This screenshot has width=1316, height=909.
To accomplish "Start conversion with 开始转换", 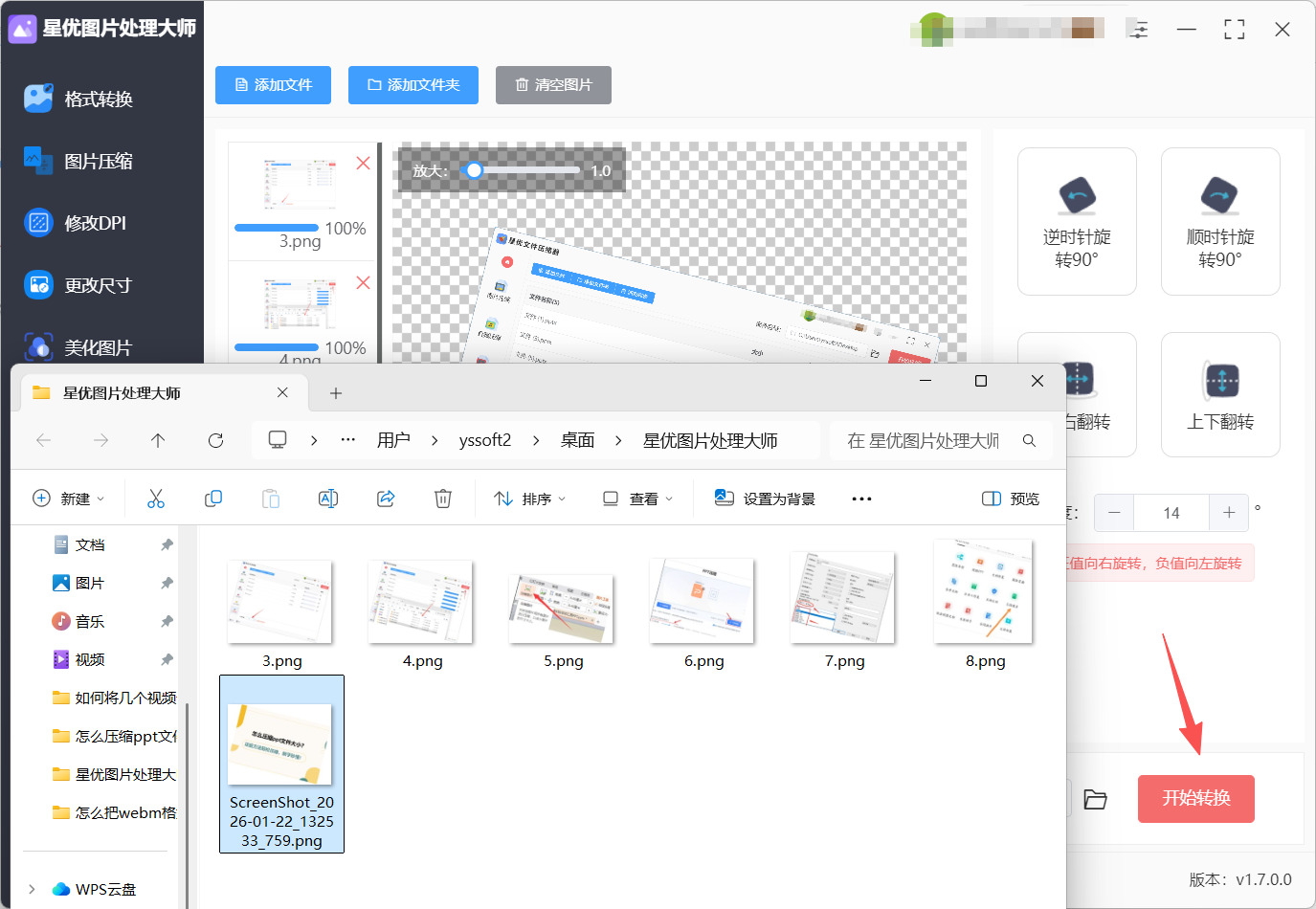I will [1196, 799].
